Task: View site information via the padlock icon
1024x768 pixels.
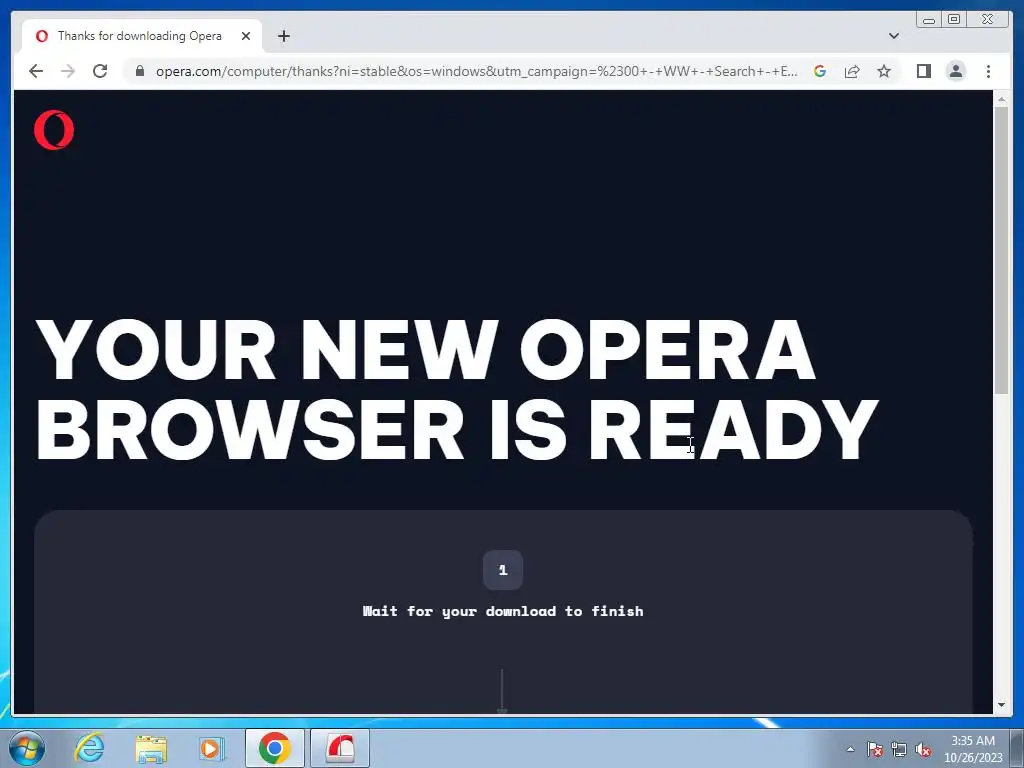Action: [139, 71]
